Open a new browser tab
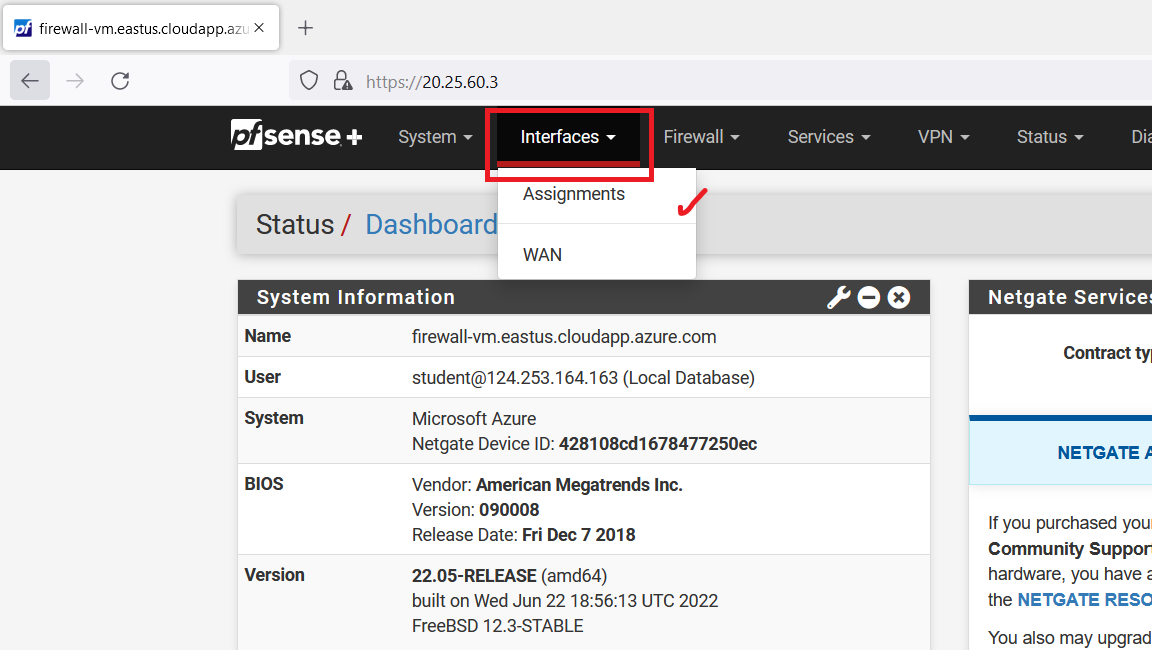Screen dimensions: 1152x650 [306, 28]
